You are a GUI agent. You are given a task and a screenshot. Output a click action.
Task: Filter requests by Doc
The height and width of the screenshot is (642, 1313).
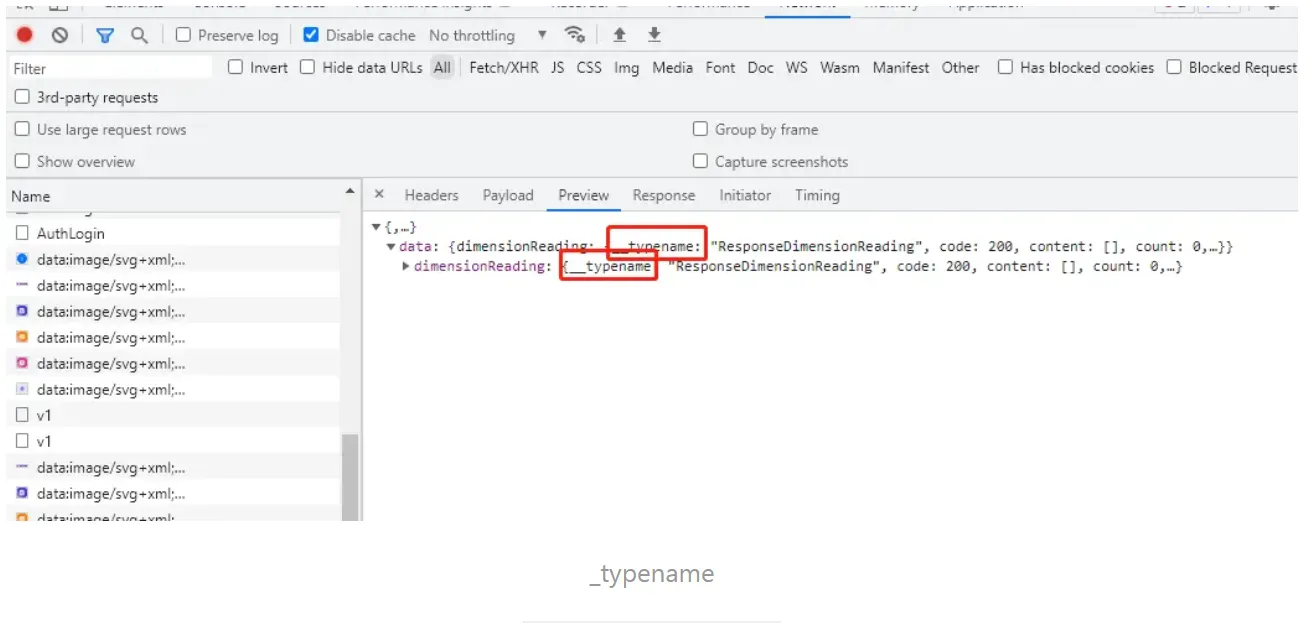pyautogui.click(x=760, y=67)
